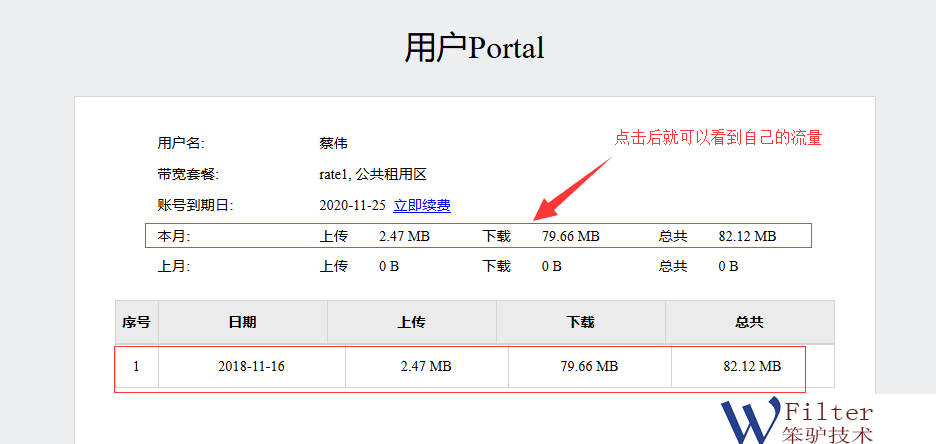The width and height of the screenshot is (936, 444).
Task: Click the 上月 traffic row label
Action: tap(174, 266)
